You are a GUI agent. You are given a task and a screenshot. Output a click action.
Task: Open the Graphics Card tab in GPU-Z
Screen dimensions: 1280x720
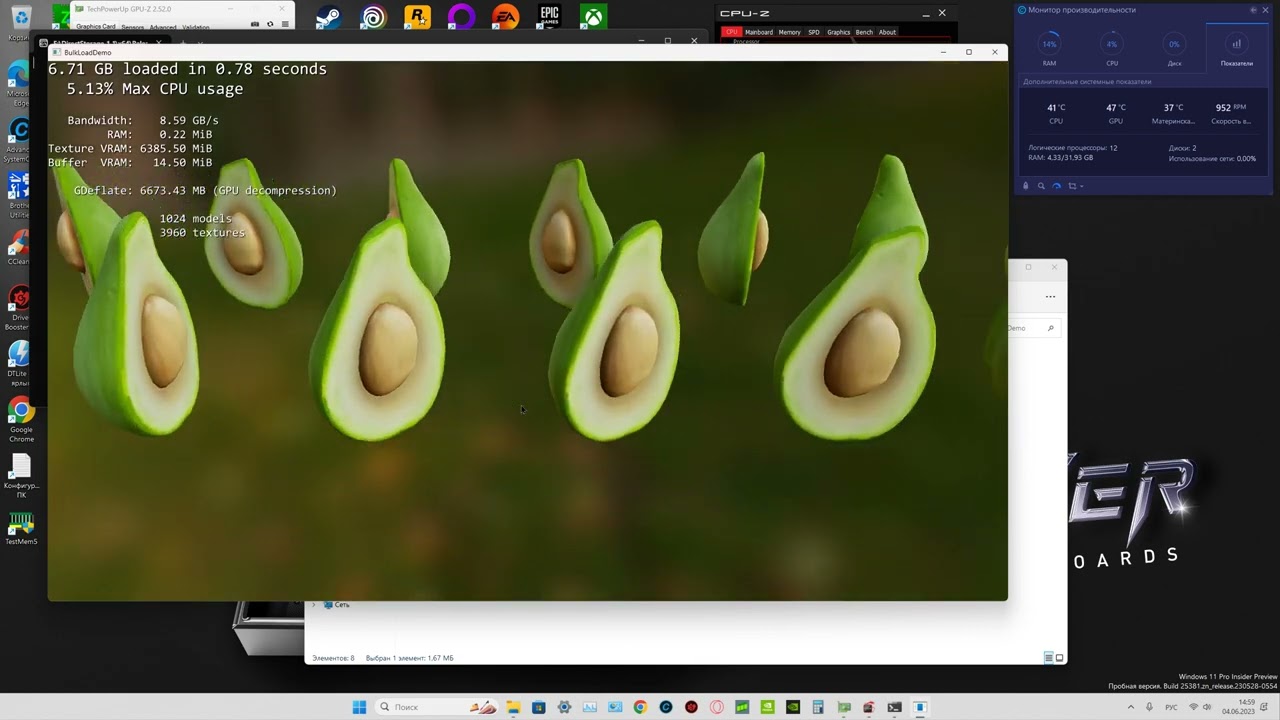pyautogui.click(x=96, y=27)
